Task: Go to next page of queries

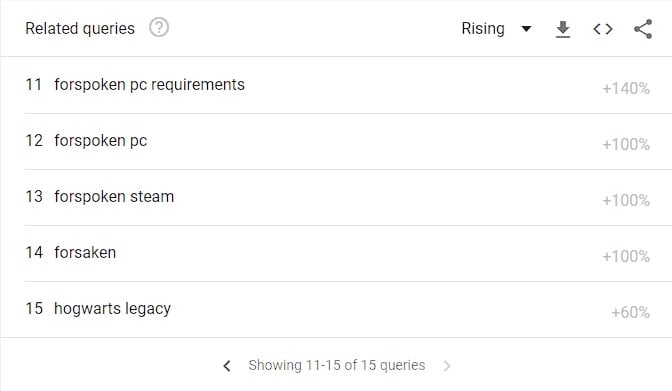Action: tap(447, 366)
